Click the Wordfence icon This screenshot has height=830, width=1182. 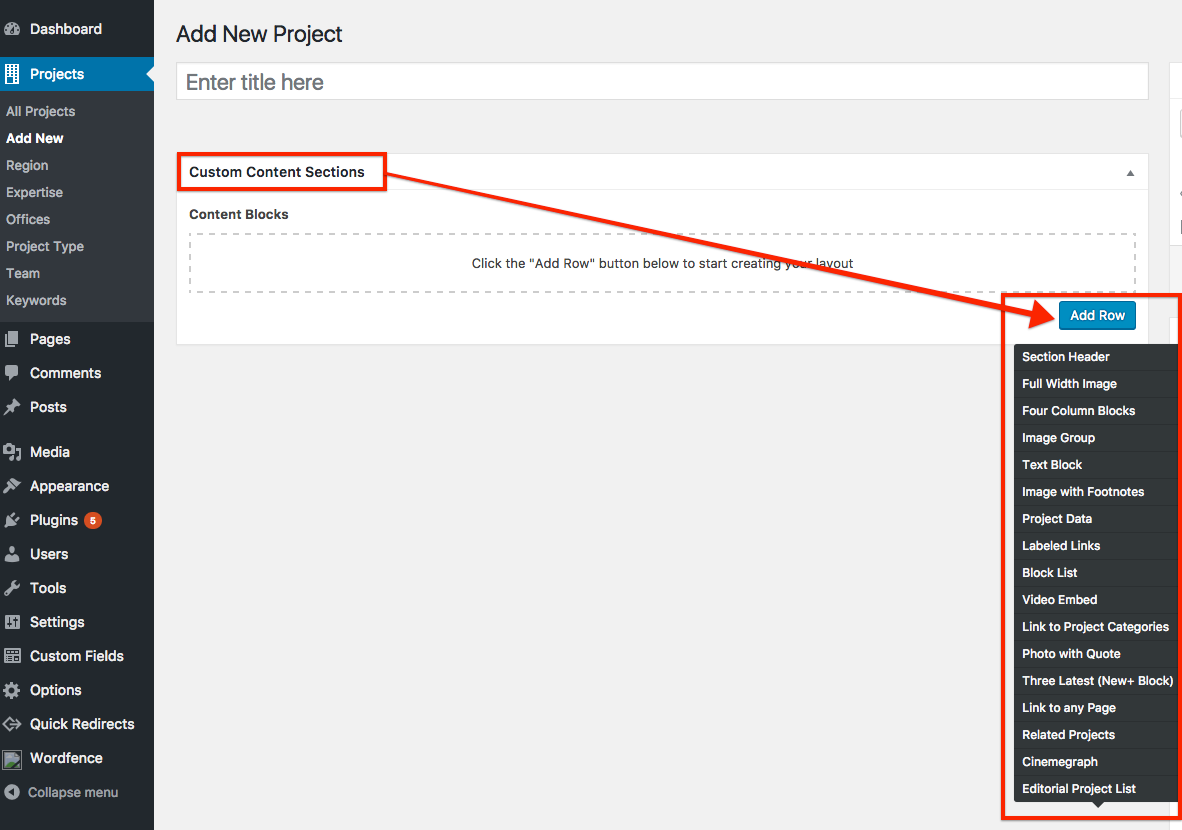[12, 759]
